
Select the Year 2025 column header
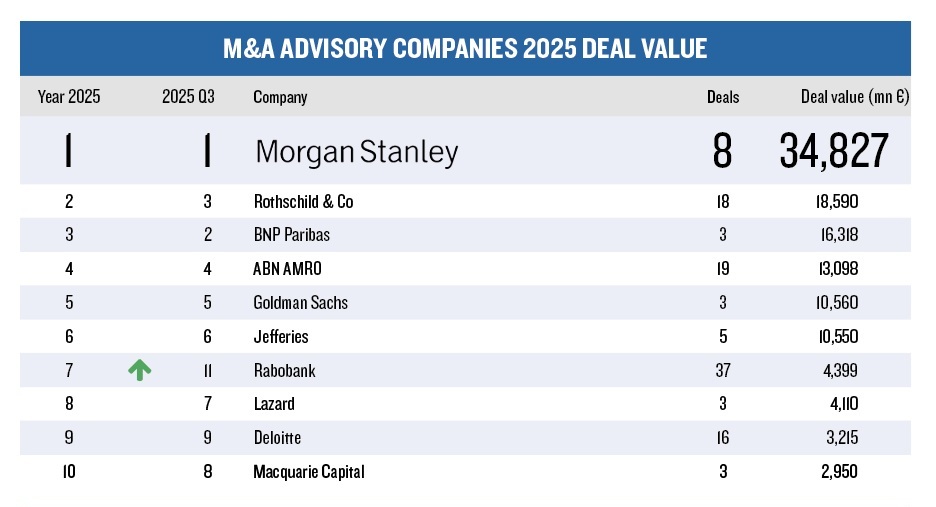tap(69, 97)
